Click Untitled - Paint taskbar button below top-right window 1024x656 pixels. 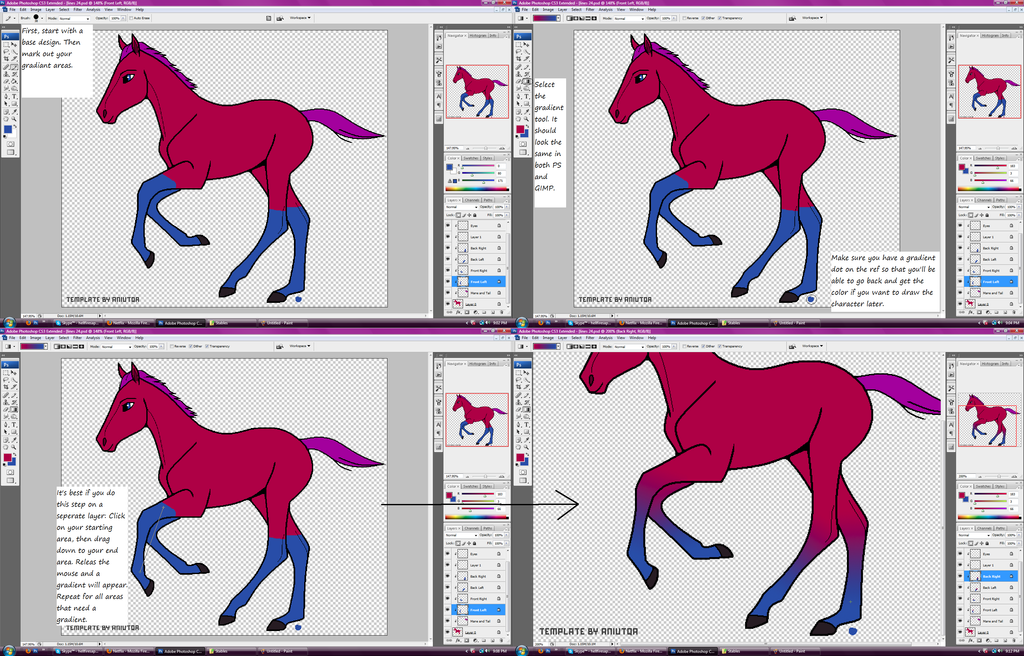pos(795,323)
